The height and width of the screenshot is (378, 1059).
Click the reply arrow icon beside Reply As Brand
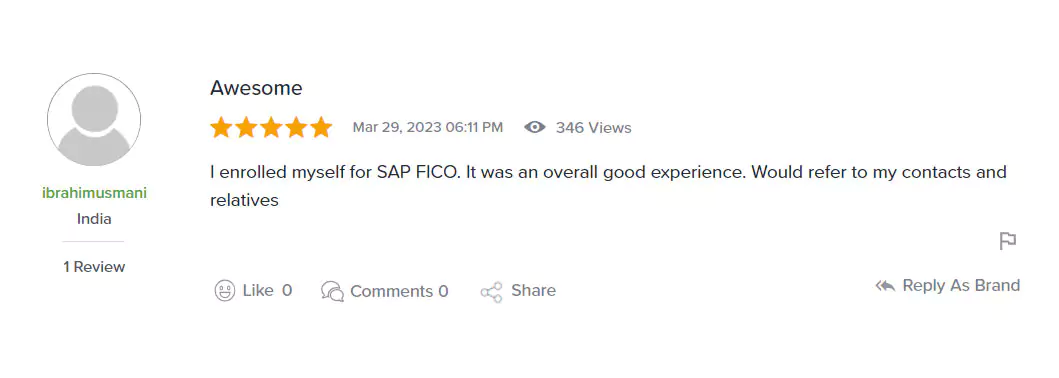pos(885,286)
